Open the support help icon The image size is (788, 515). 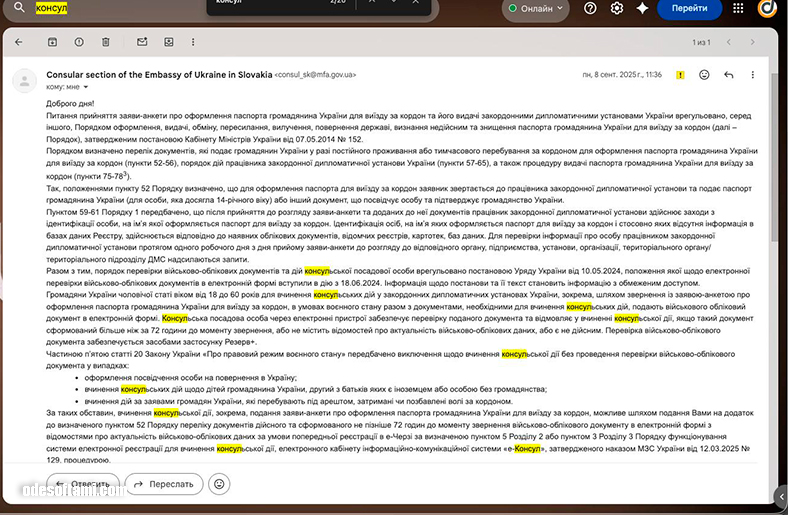(x=591, y=8)
